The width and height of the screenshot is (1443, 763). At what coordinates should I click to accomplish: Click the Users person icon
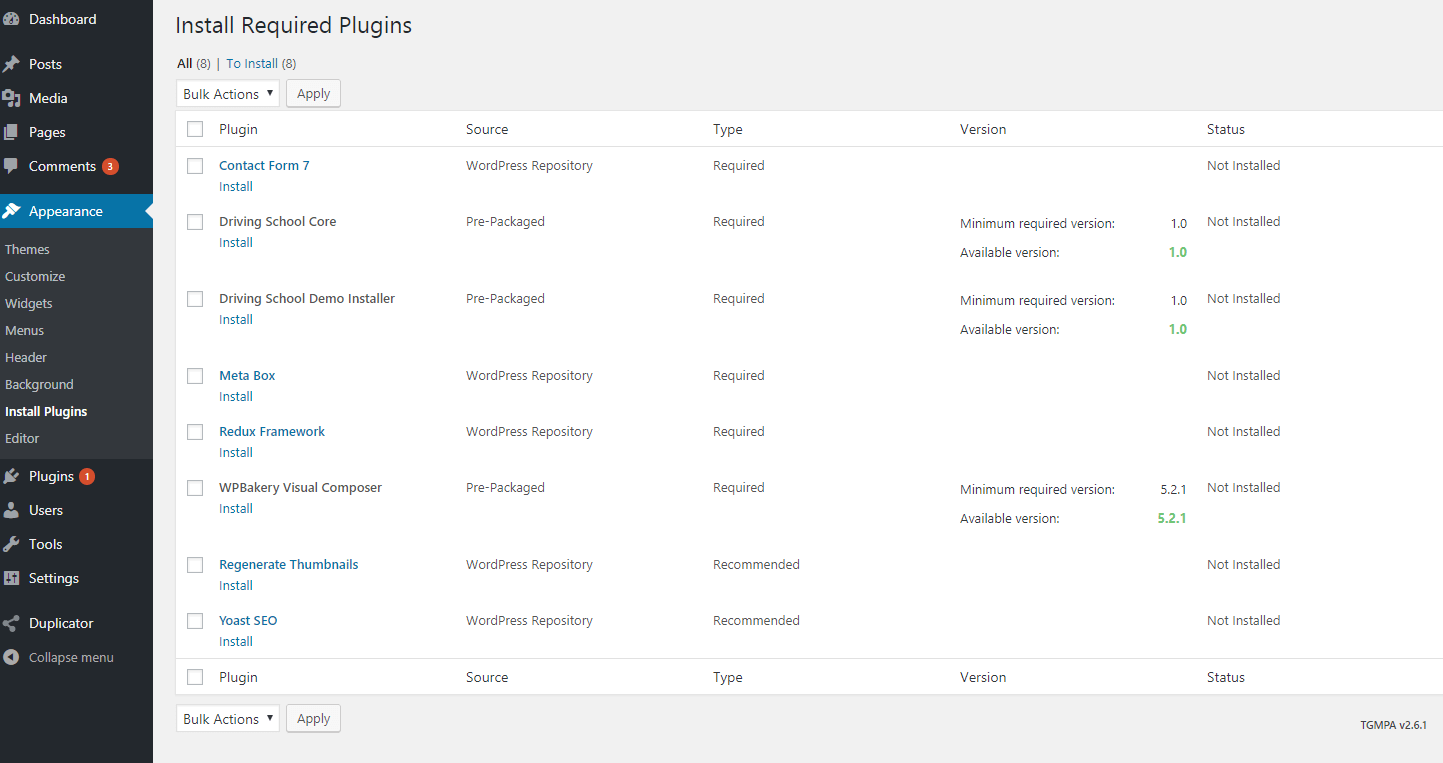pyautogui.click(x=11, y=510)
